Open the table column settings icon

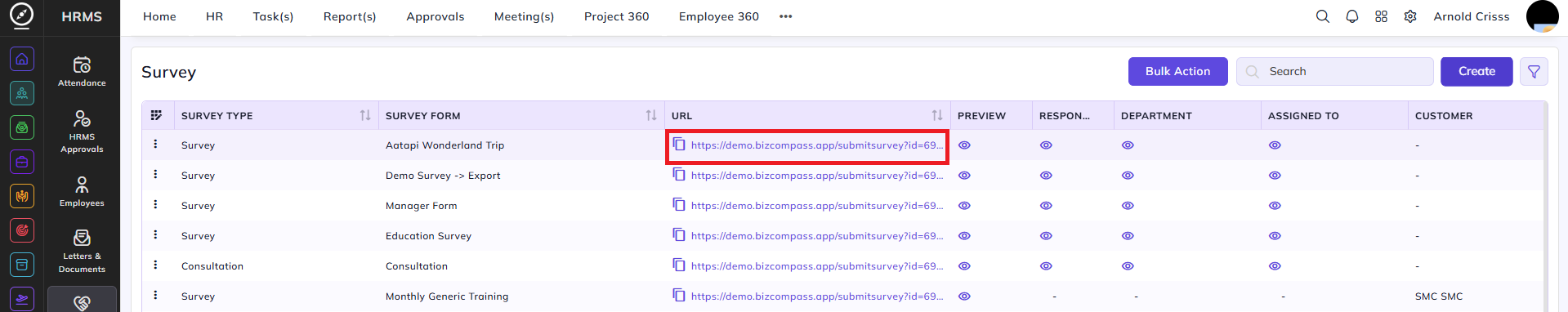tap(156, 115)
